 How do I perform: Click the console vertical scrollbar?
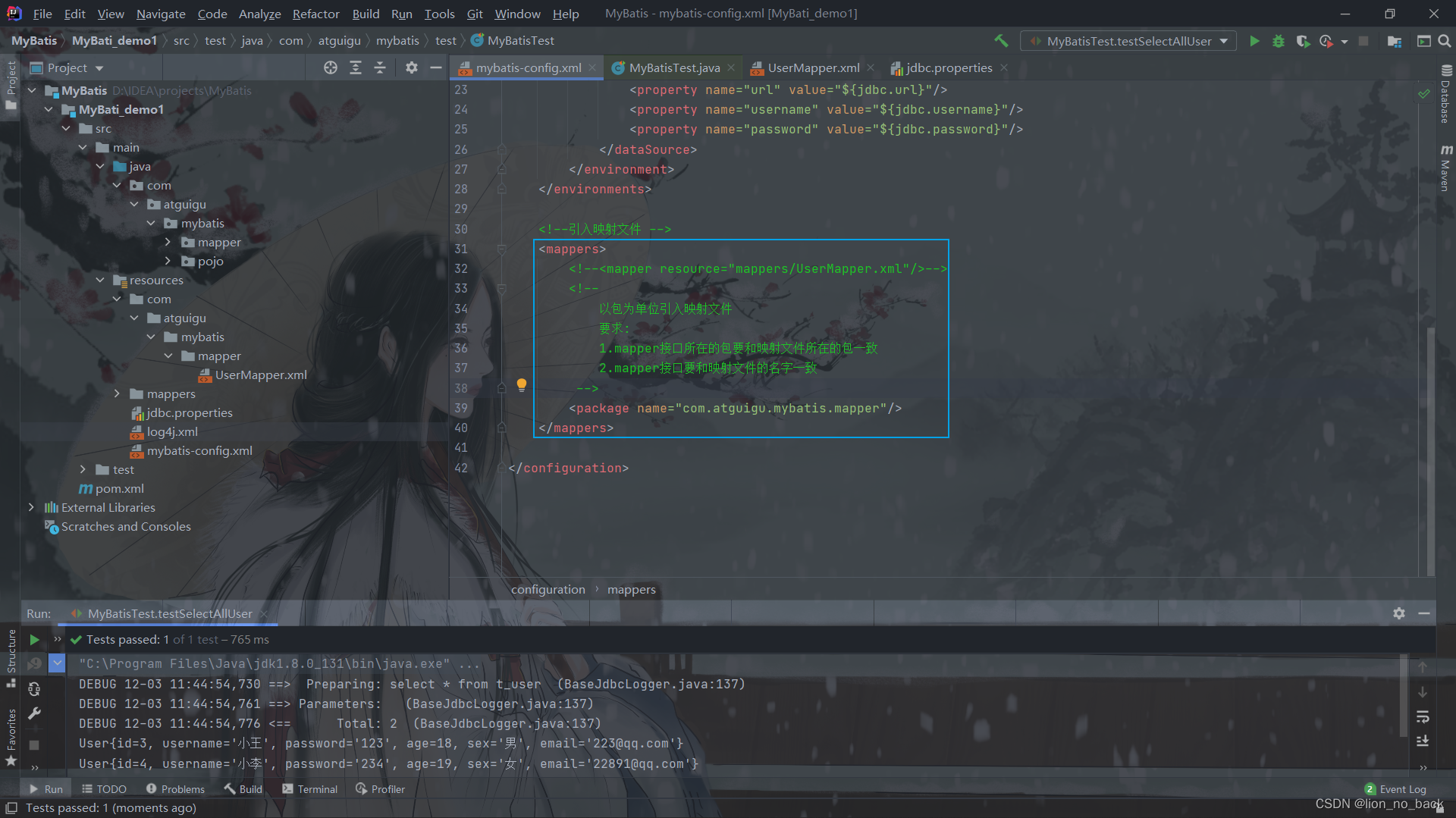[x=1404, y=696]
